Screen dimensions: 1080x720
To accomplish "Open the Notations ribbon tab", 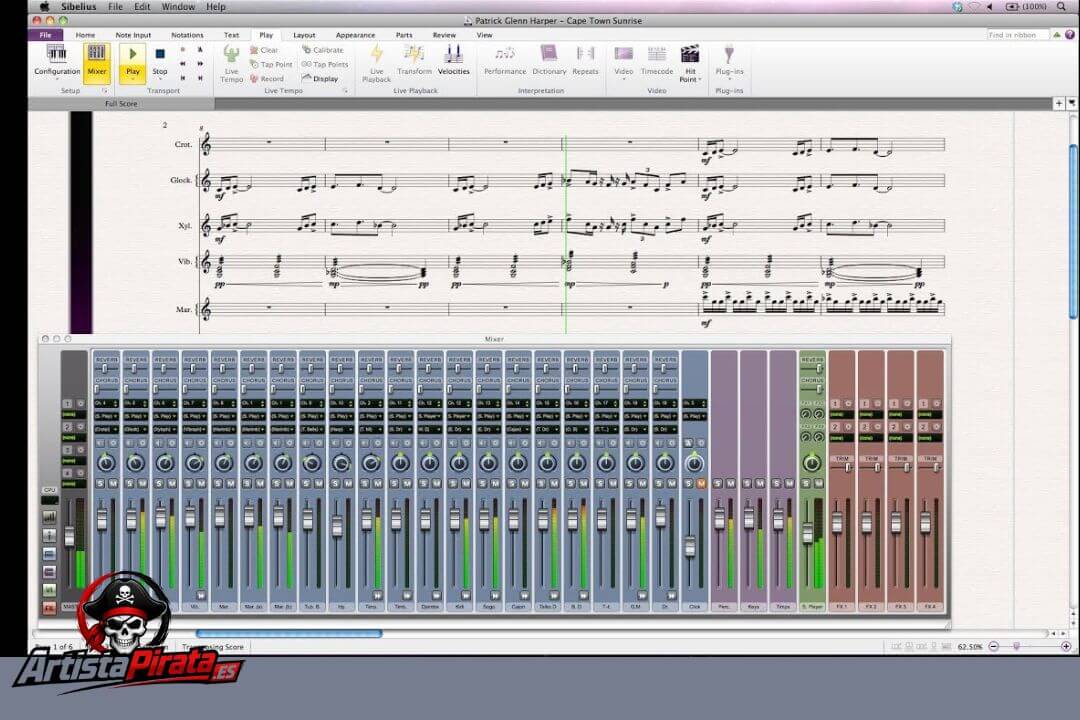I will (x=187, y=35).
